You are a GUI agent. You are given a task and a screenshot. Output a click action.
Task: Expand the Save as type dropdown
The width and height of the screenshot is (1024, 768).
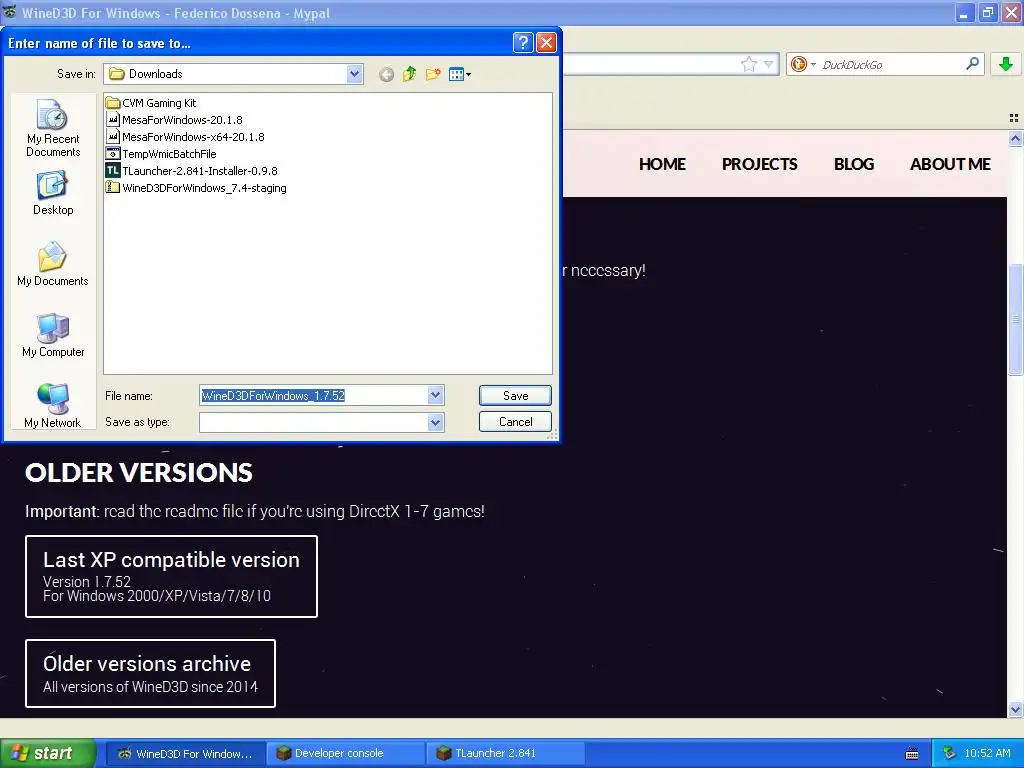[436, 423]
